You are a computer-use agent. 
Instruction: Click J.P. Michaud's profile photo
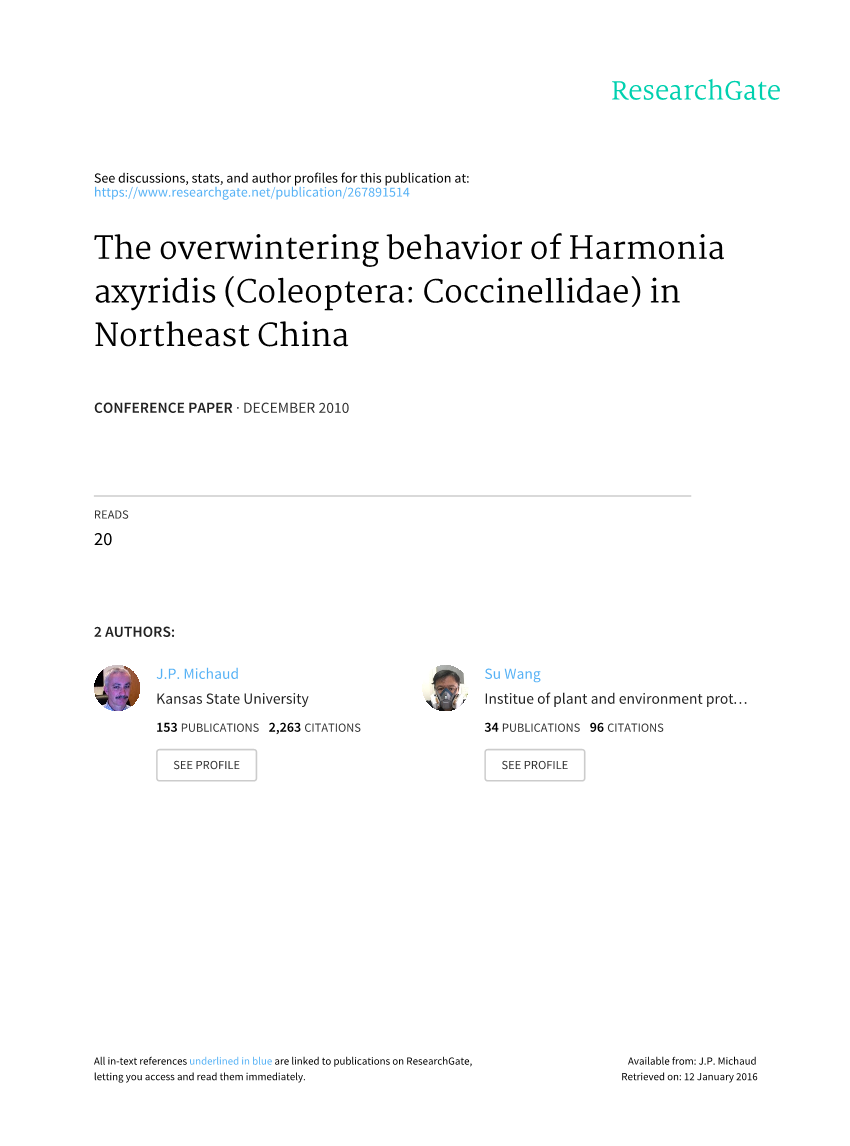click(x=117, y=688)
